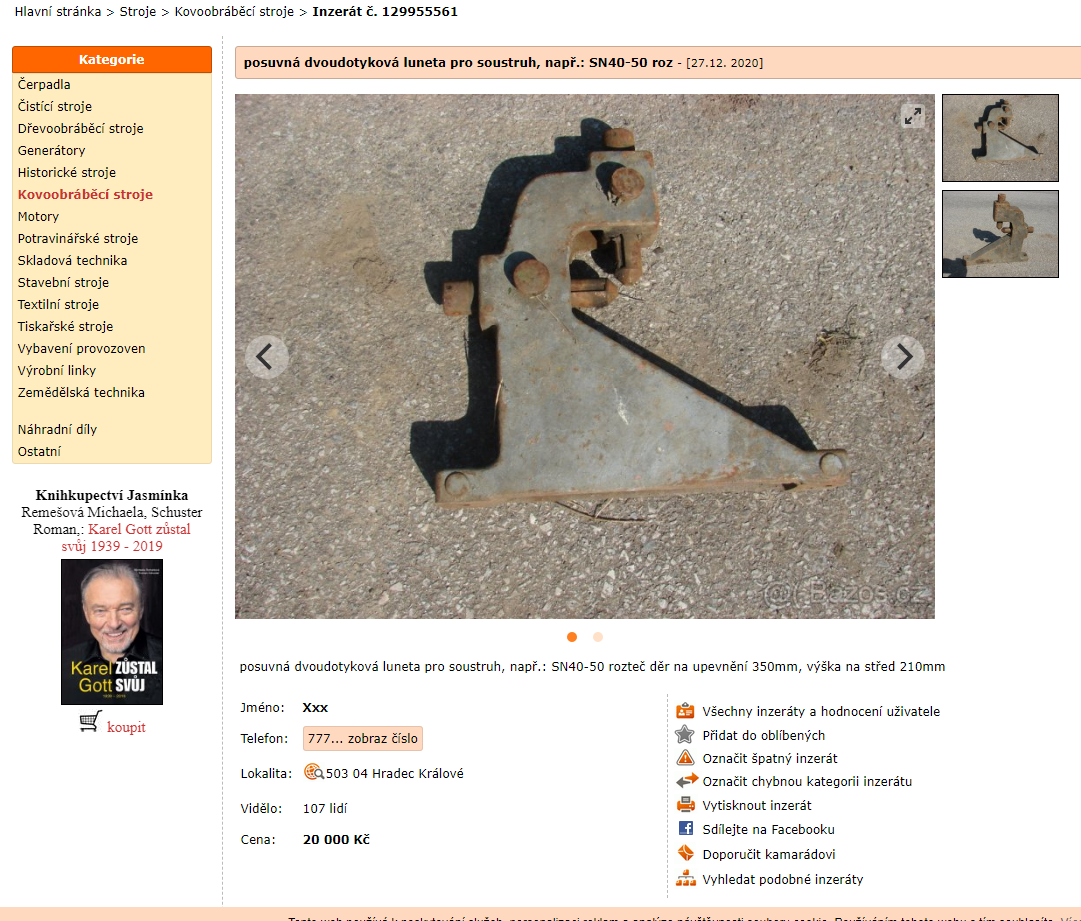Click Hlavní stránka in breadcrumb
Image resolution: width=1081 pixels, height=921 pixels.
point(57,12)
